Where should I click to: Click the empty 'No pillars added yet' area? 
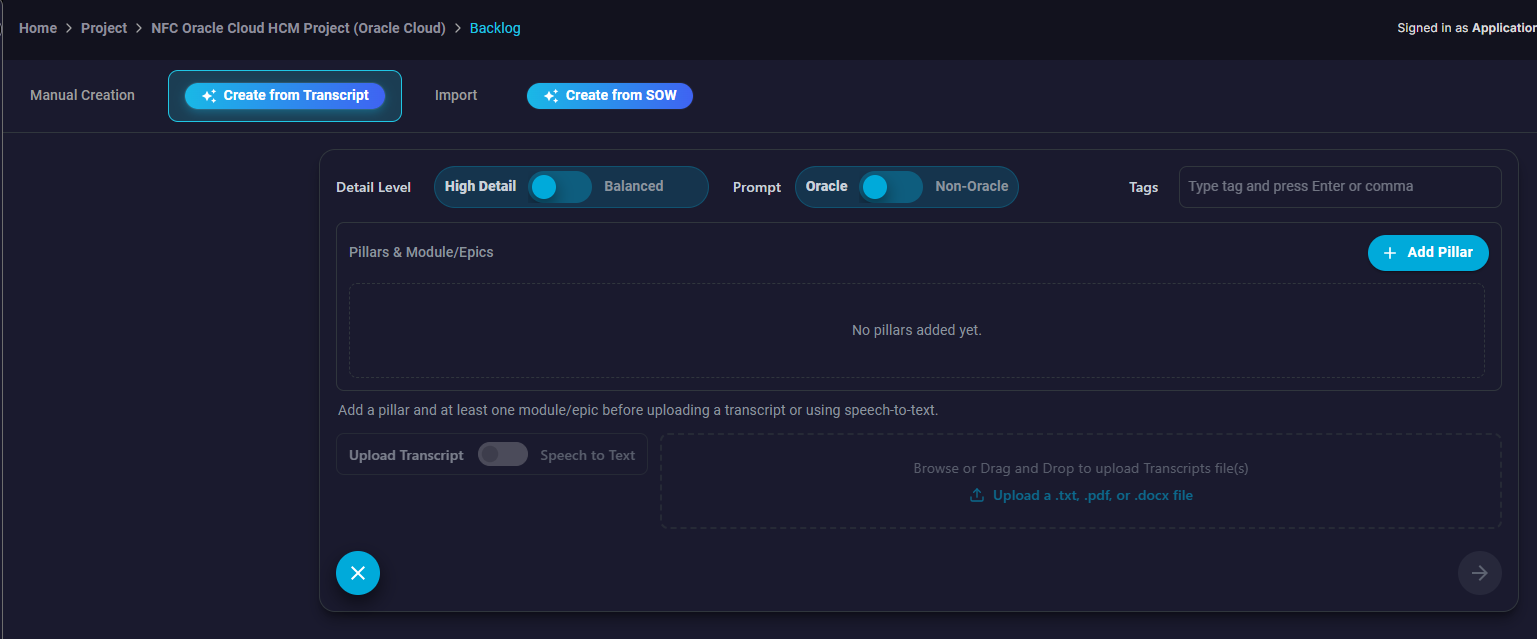(x=916, y=330)
